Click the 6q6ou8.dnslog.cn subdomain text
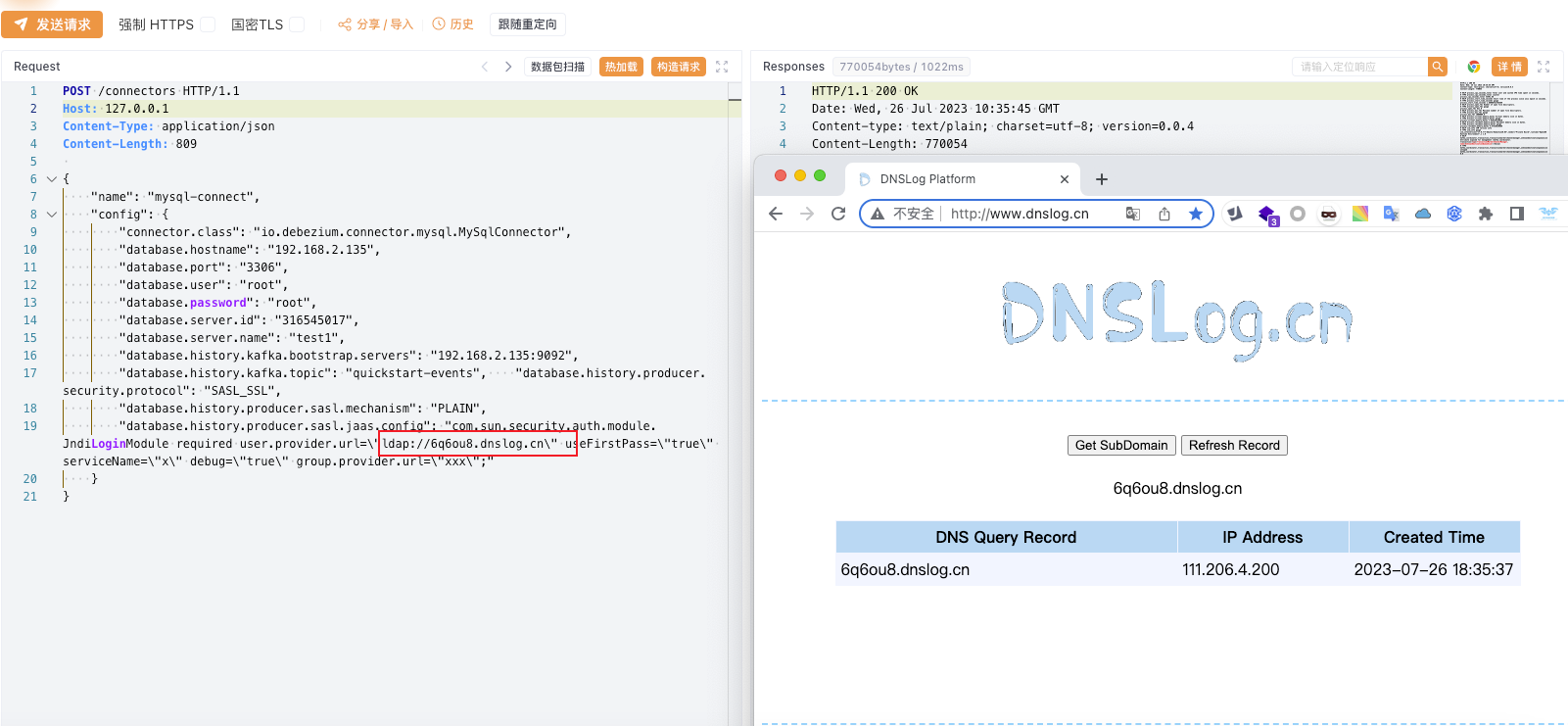Image resolution: width=1568 pixels, height=726 pixels. coord(1177,488)
